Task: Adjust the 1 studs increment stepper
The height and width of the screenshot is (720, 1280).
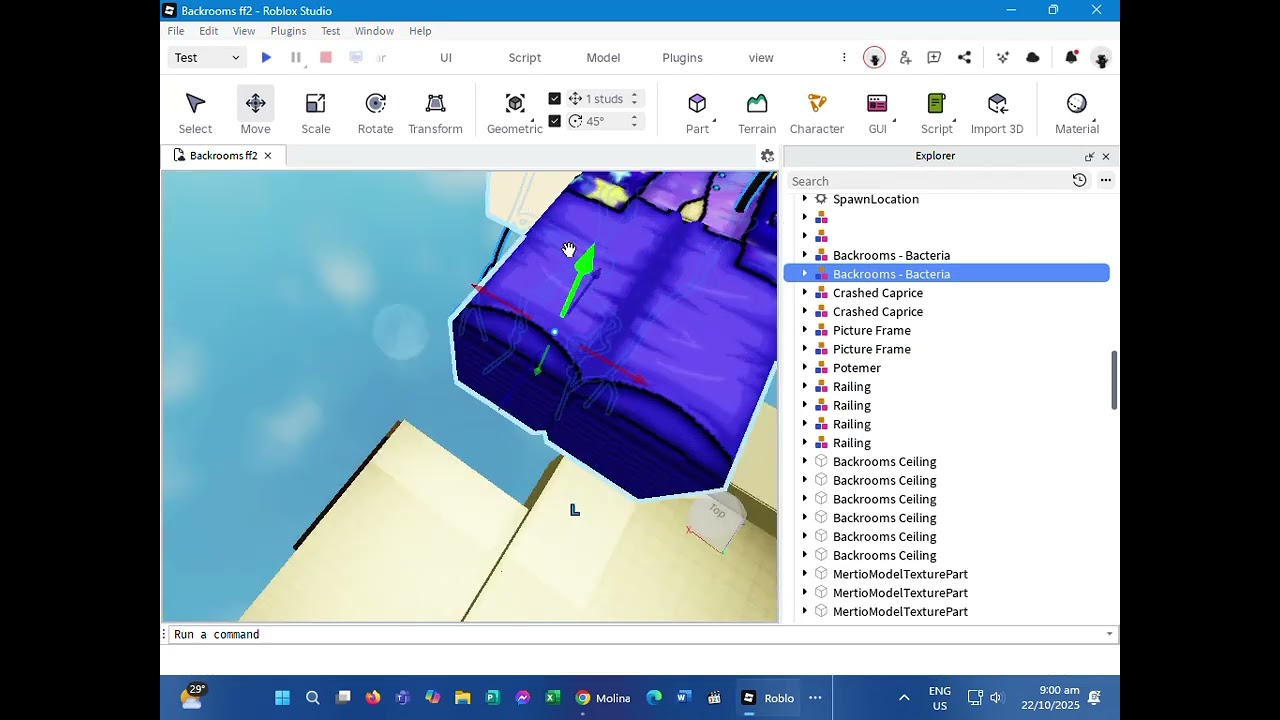Action: (634, 99)
